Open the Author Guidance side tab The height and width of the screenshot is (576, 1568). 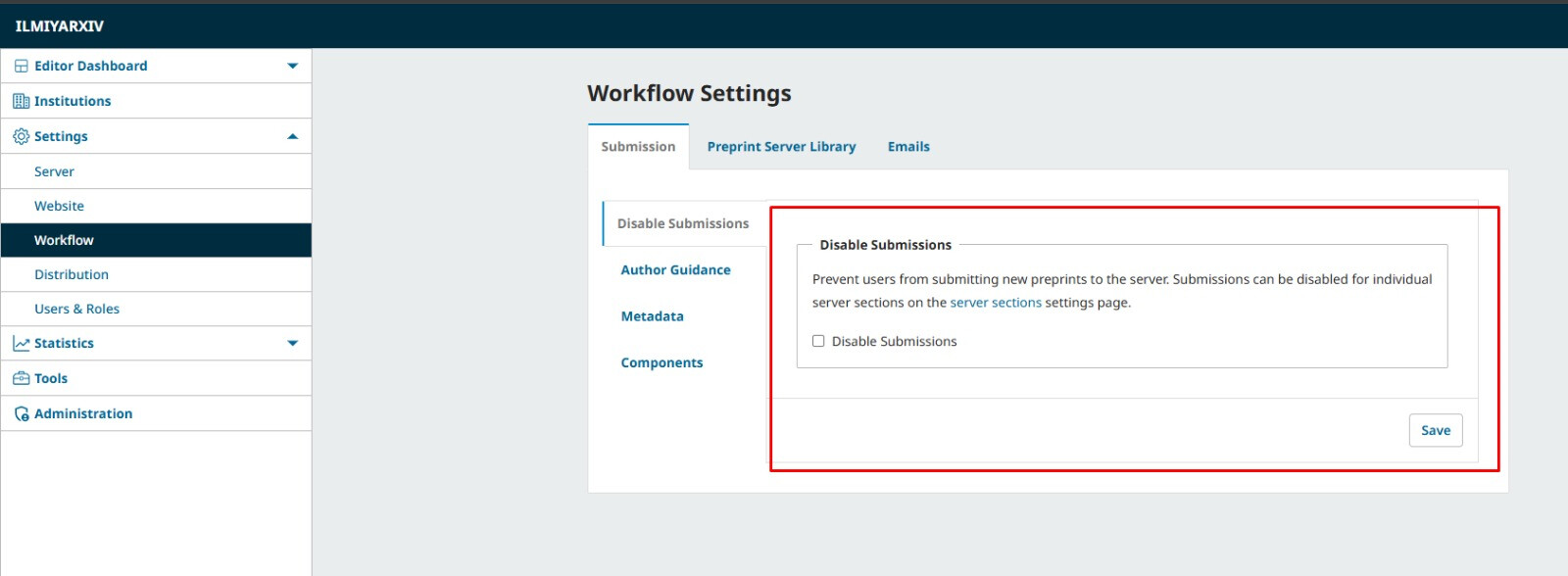pos(675,270)
